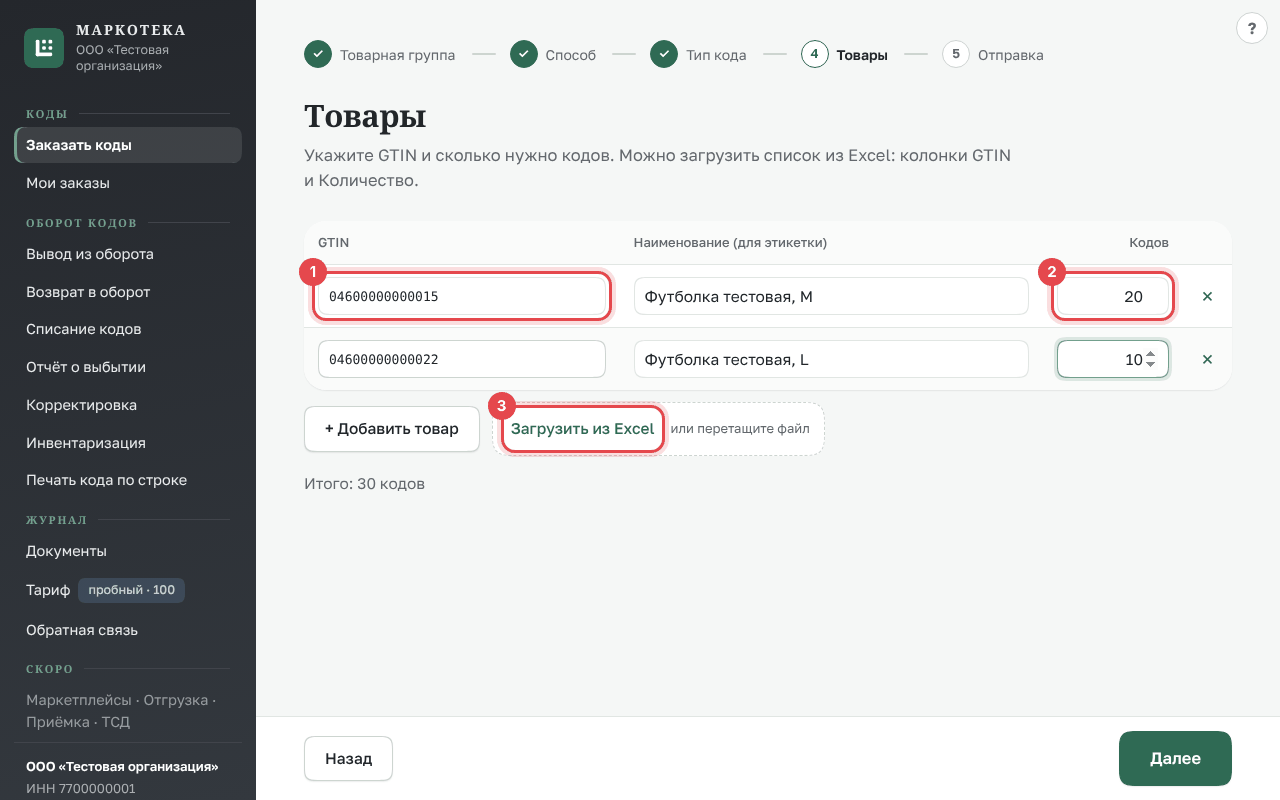
Task: Open Мои заказы section
Action: click(x=128, y=183)
